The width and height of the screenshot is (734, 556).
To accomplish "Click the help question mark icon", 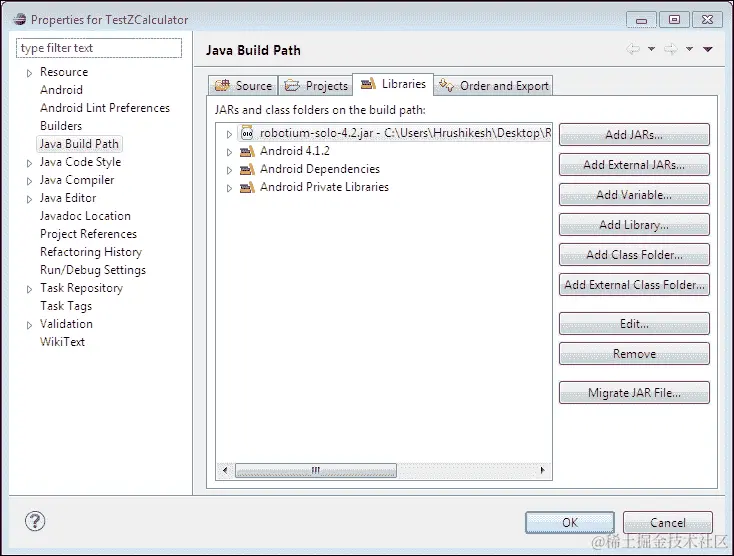I will (35, 521).
